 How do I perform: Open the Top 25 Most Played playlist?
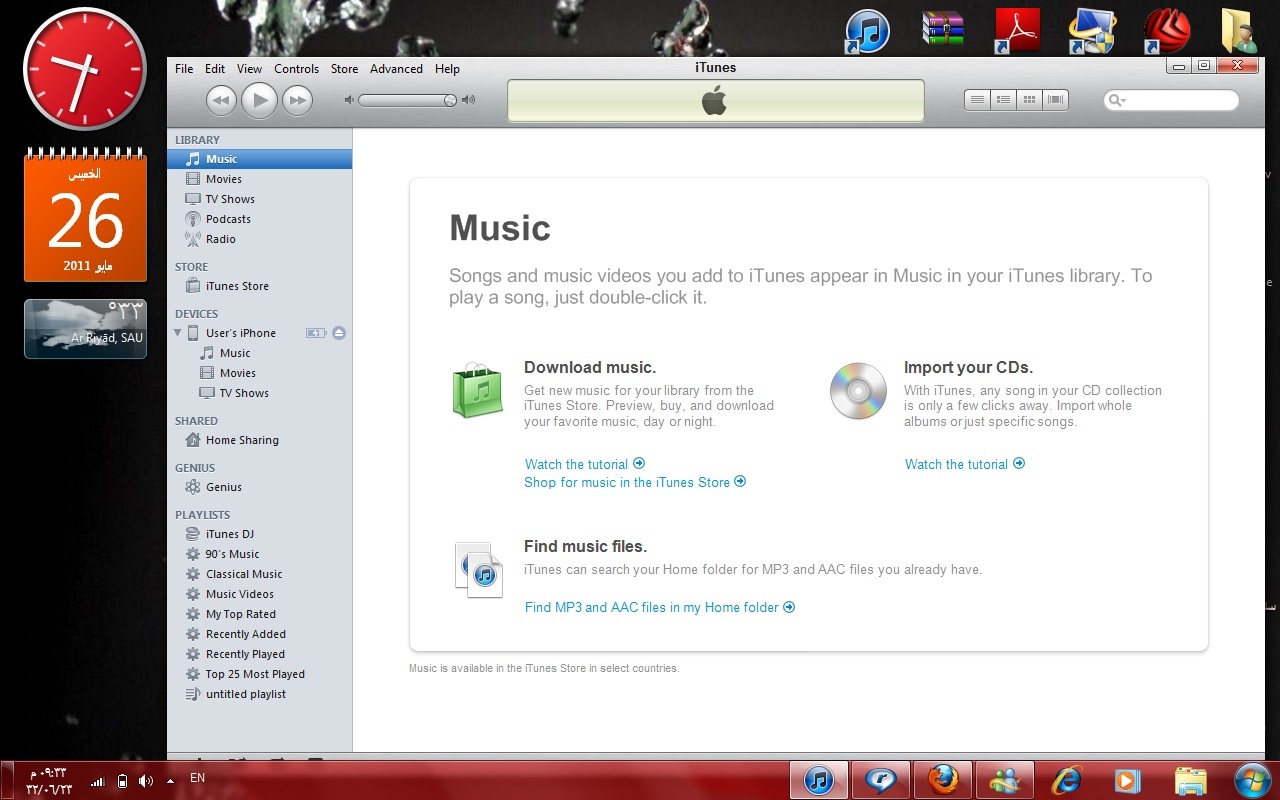point(259,674)
